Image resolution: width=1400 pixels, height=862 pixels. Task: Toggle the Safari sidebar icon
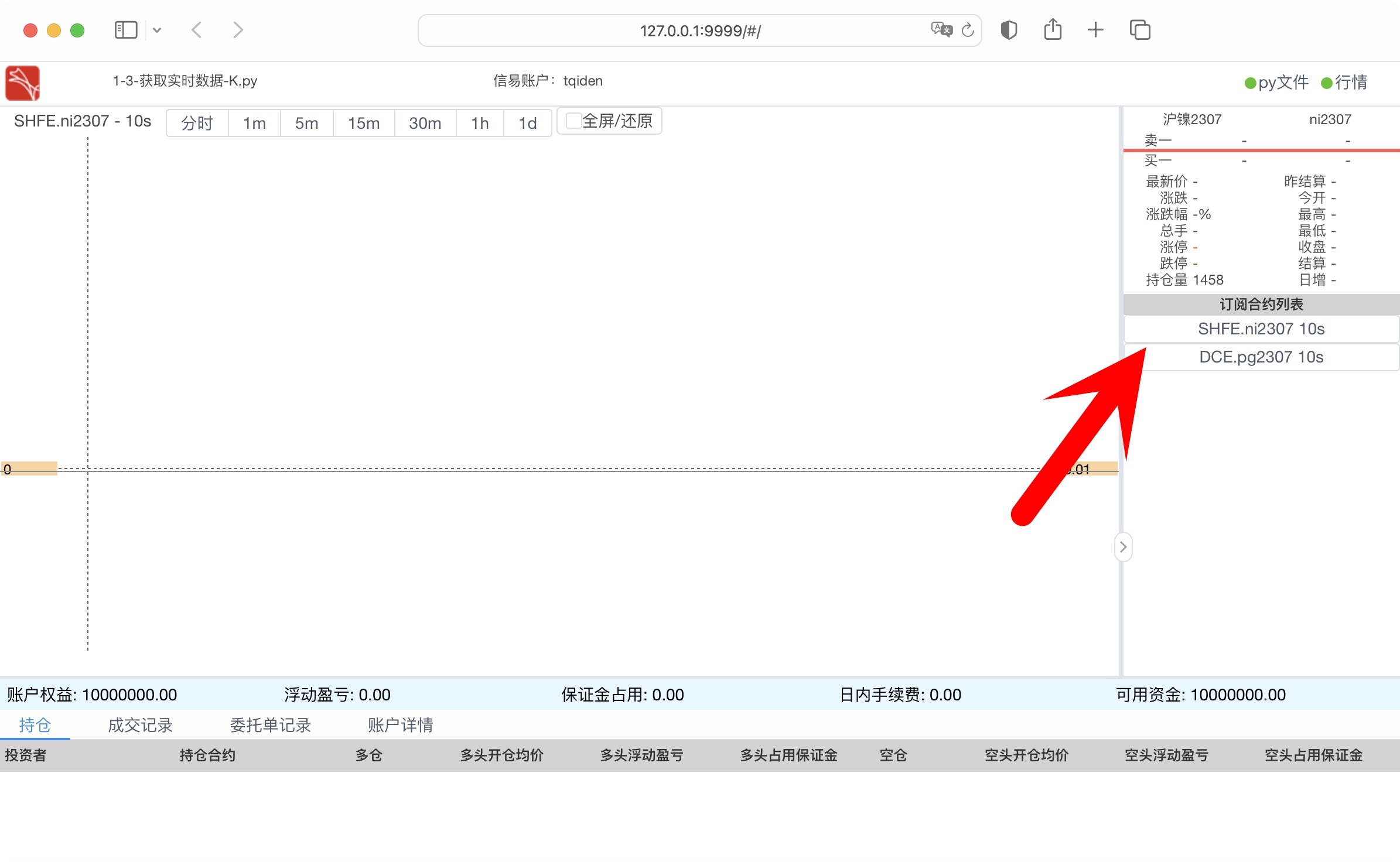pos(125,30)
